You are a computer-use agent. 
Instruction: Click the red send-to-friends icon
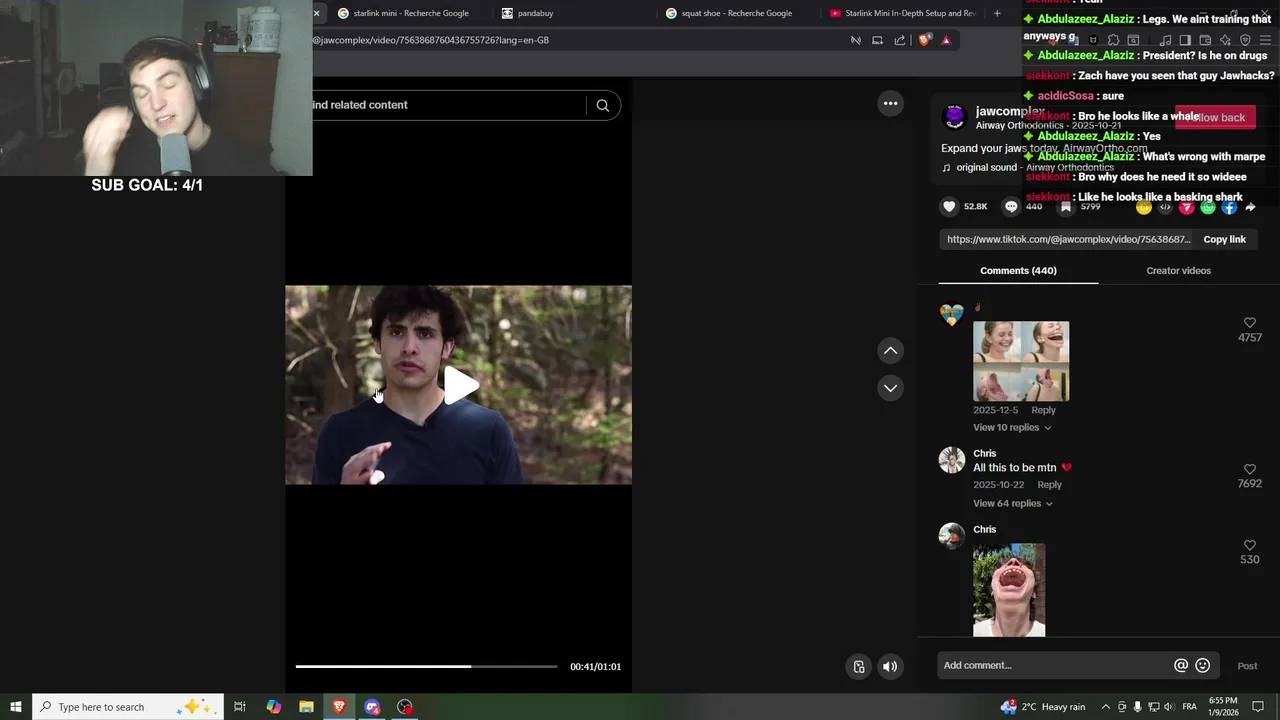[1186, 207]
